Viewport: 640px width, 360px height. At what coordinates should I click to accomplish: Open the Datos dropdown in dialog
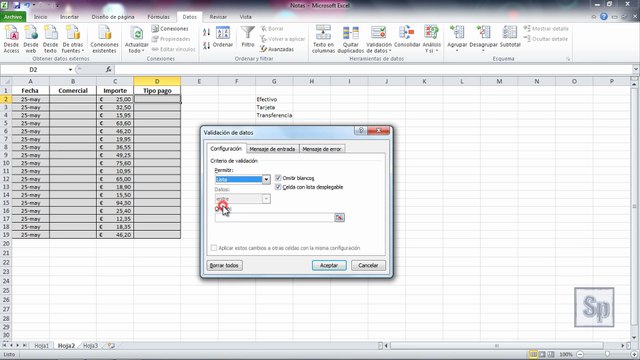click(266, 199)
